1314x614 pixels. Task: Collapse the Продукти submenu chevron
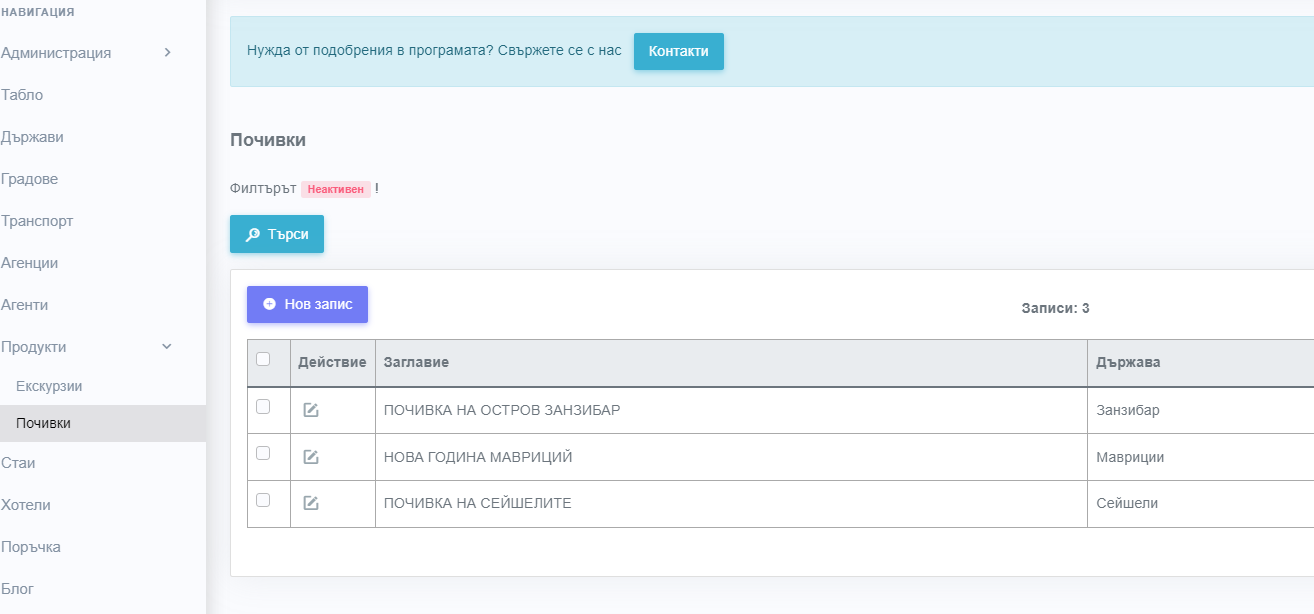click(167, 347)
